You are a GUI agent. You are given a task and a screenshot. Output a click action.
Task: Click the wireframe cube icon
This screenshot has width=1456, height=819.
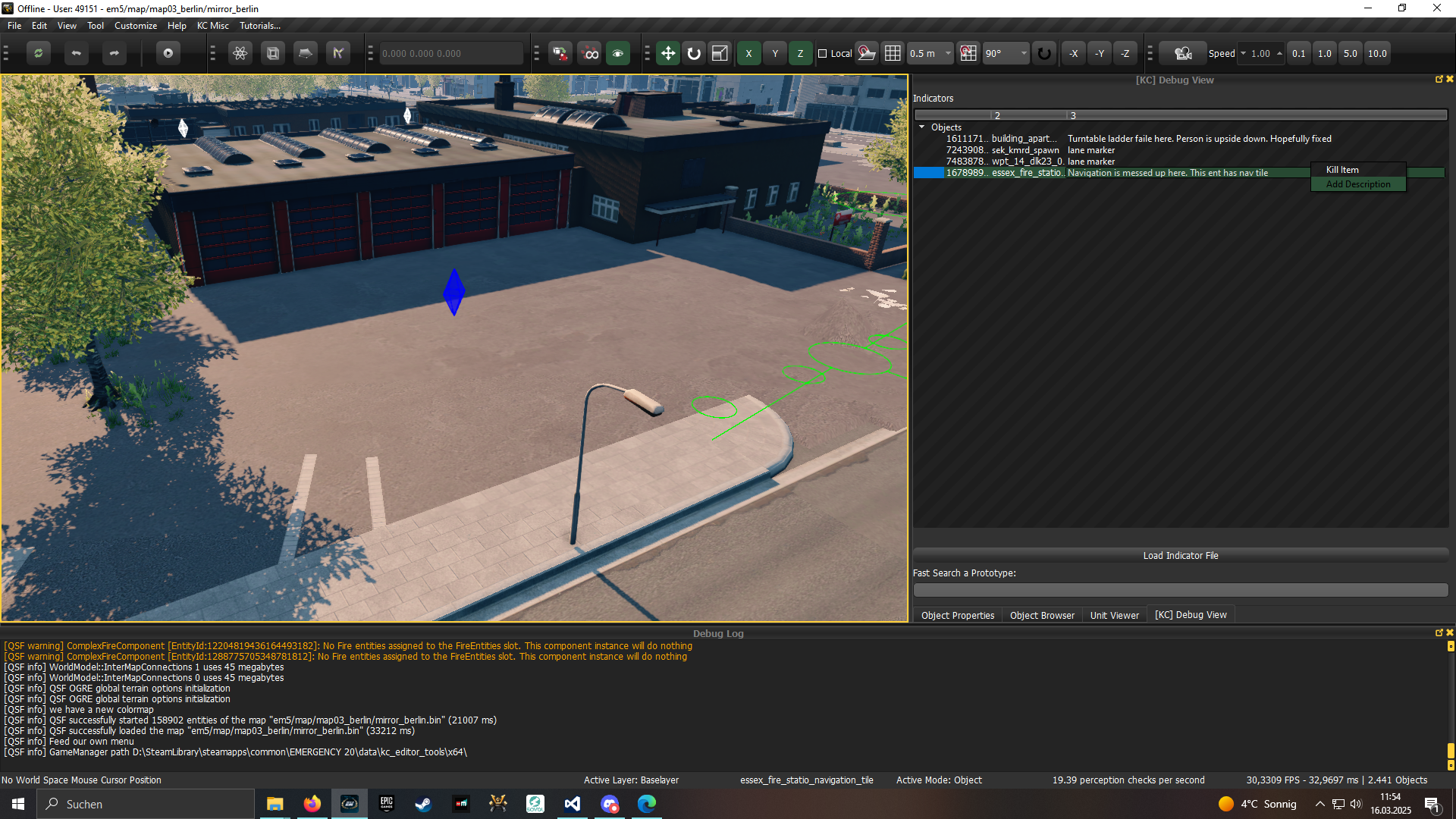coord(273,53)
